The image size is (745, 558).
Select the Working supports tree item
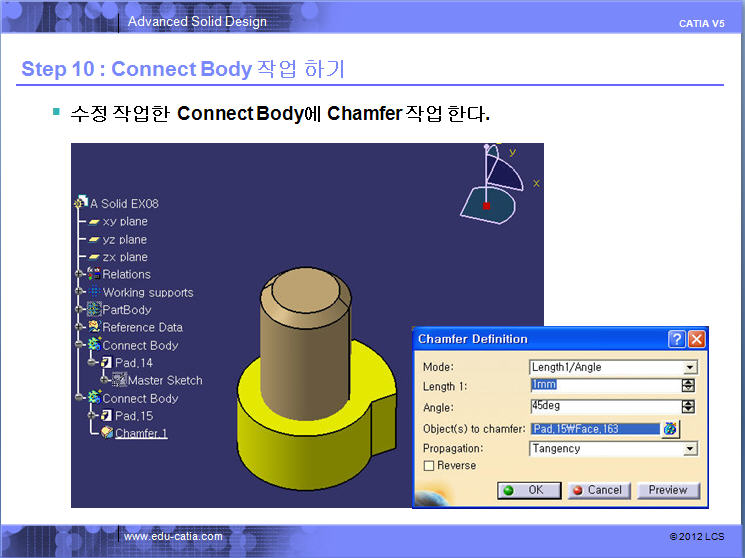point(147,292)
